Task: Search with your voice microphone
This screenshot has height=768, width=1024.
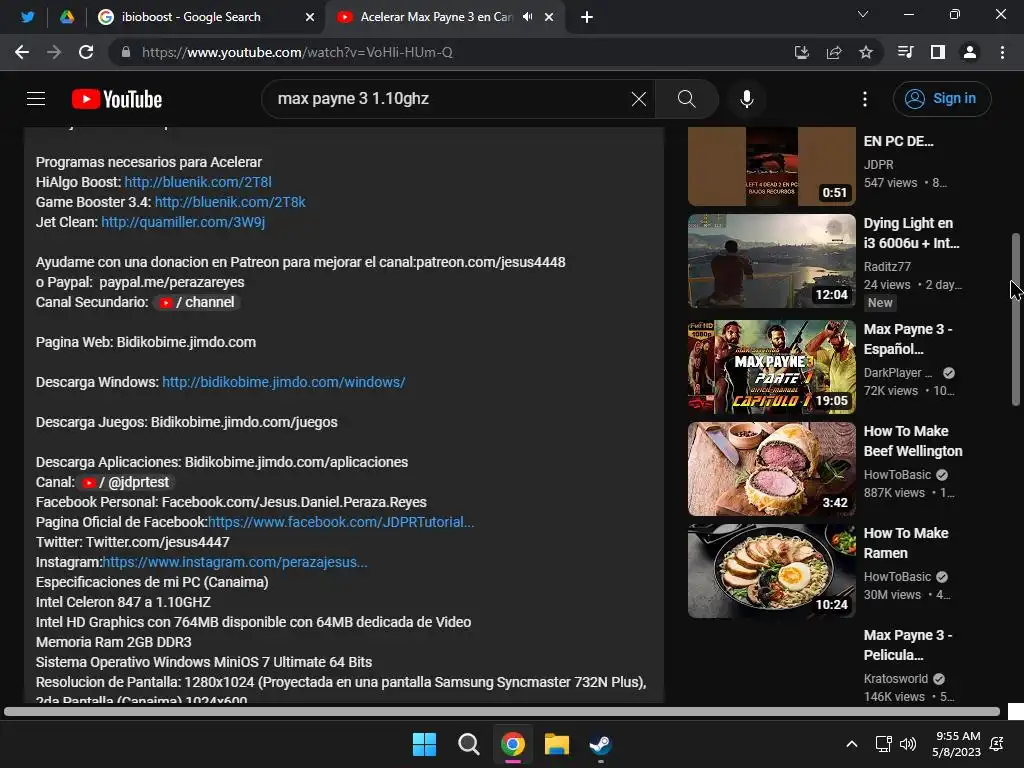Action: point(746,99)
